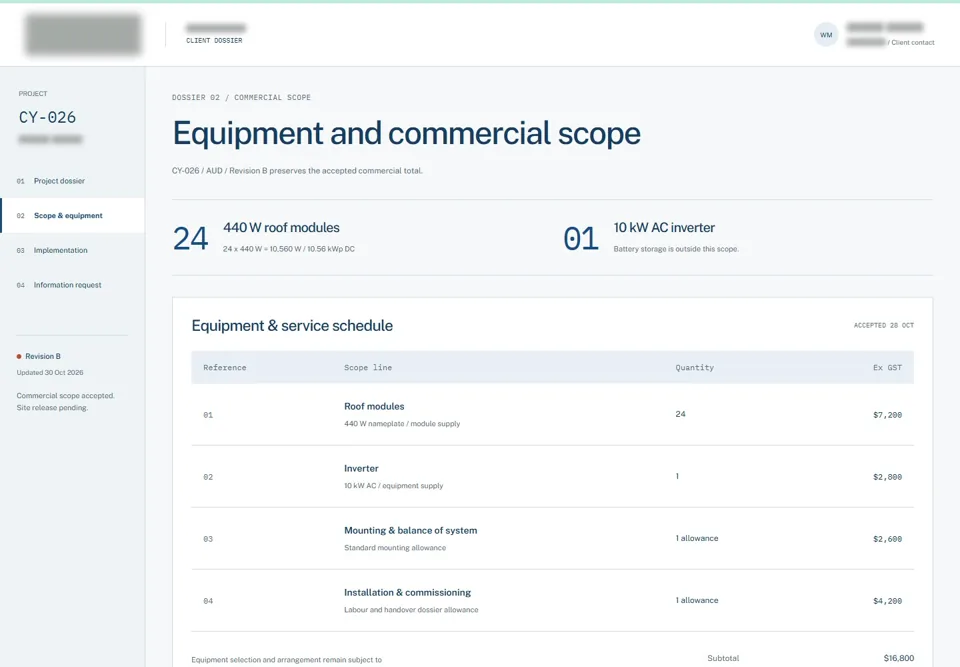The height and width of the screenshot is (667, 960).
Task: Click the Equipment and commercial scope heading
Action: [407, 133]
